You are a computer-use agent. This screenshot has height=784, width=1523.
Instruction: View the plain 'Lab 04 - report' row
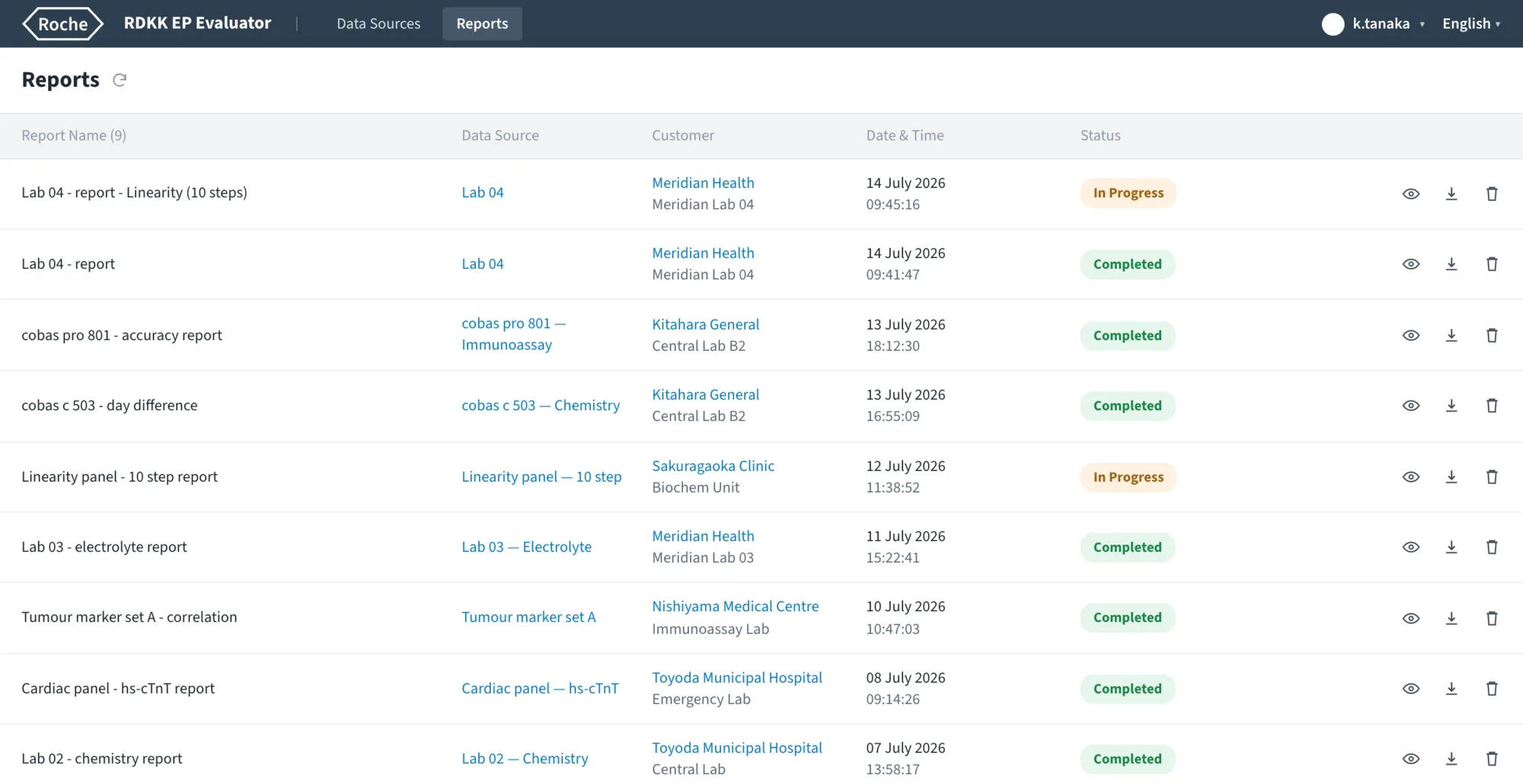1411,264
